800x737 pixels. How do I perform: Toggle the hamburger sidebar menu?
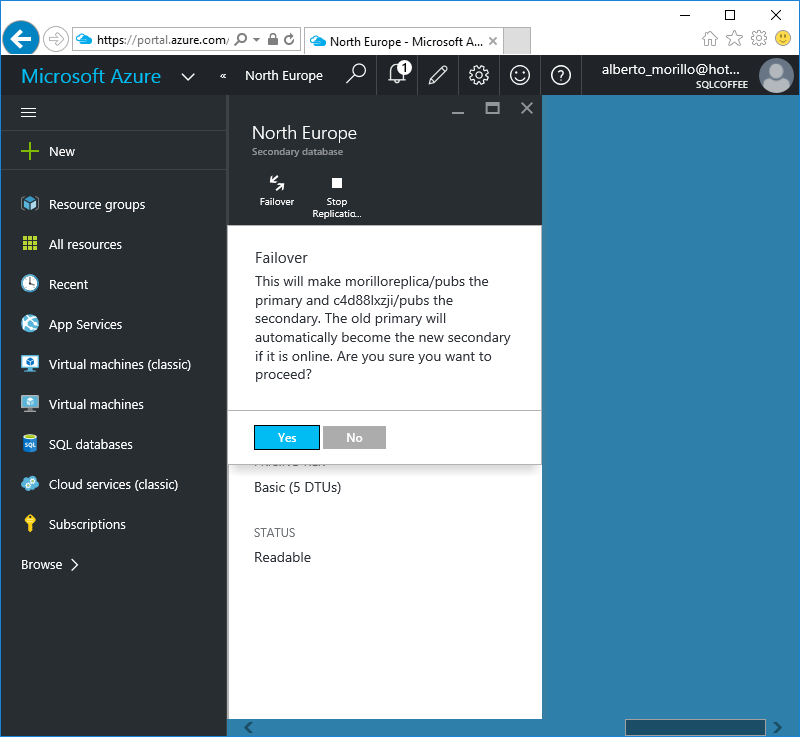[x=29, y=112]
